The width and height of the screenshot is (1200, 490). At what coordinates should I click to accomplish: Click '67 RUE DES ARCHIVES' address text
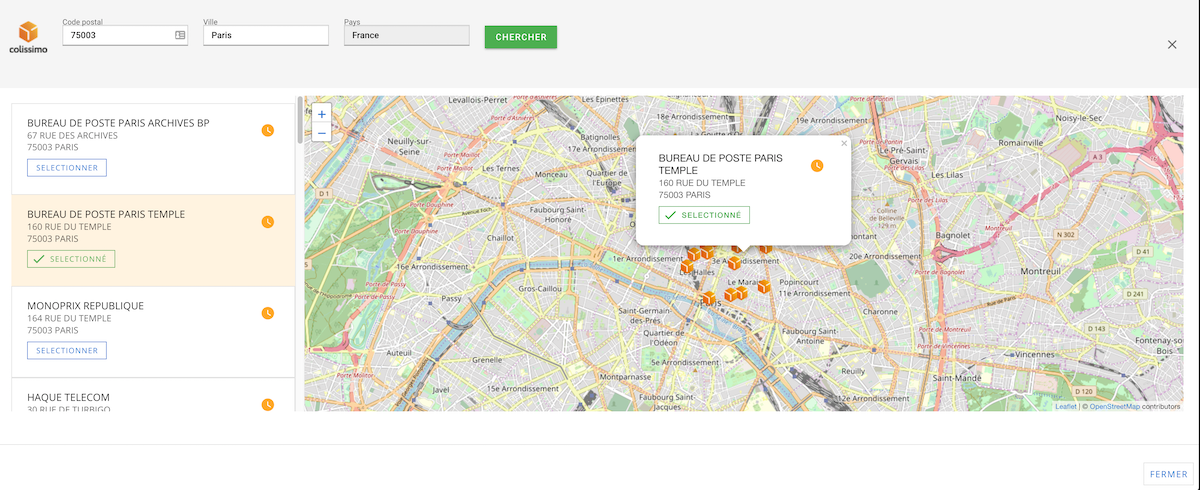point(72,135)
